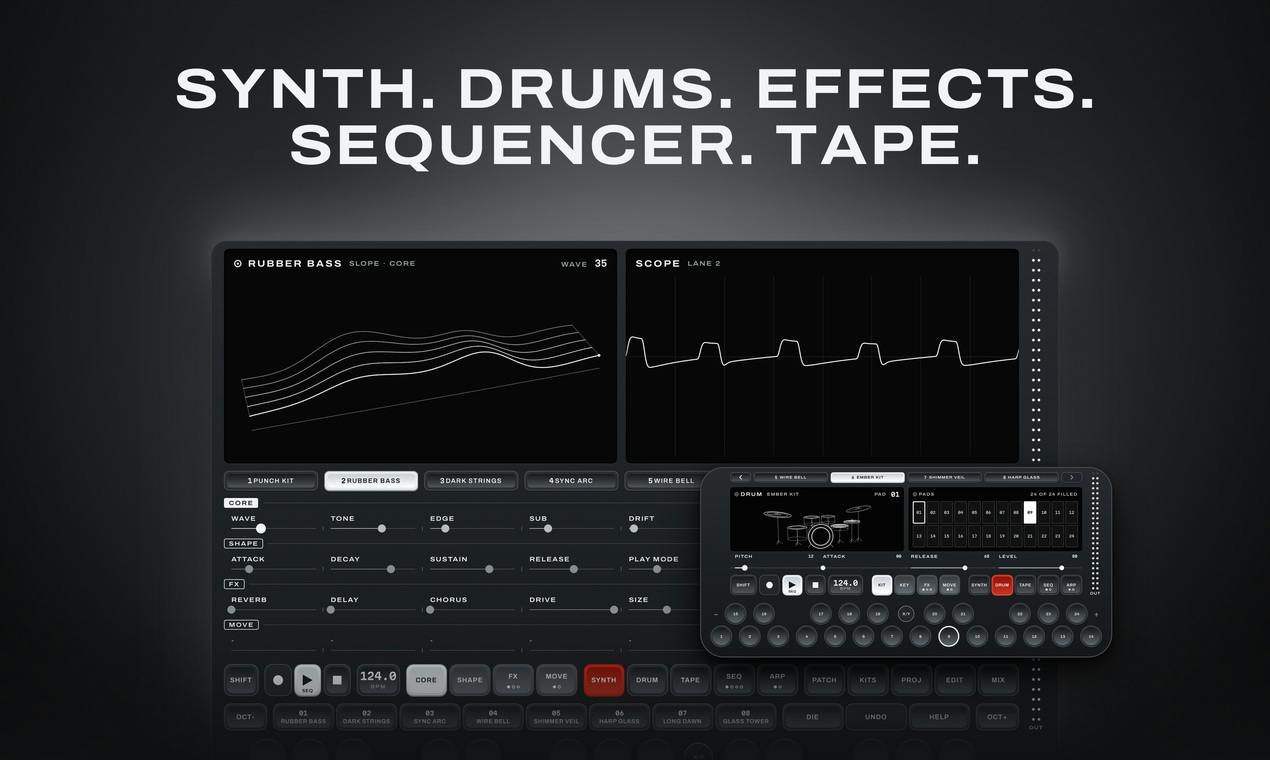This screenshot has width=1270, height=760.
Task: Select the 6 EMBER KIT tab on small device
Action: pyautogui.click(x=868, y=477)
